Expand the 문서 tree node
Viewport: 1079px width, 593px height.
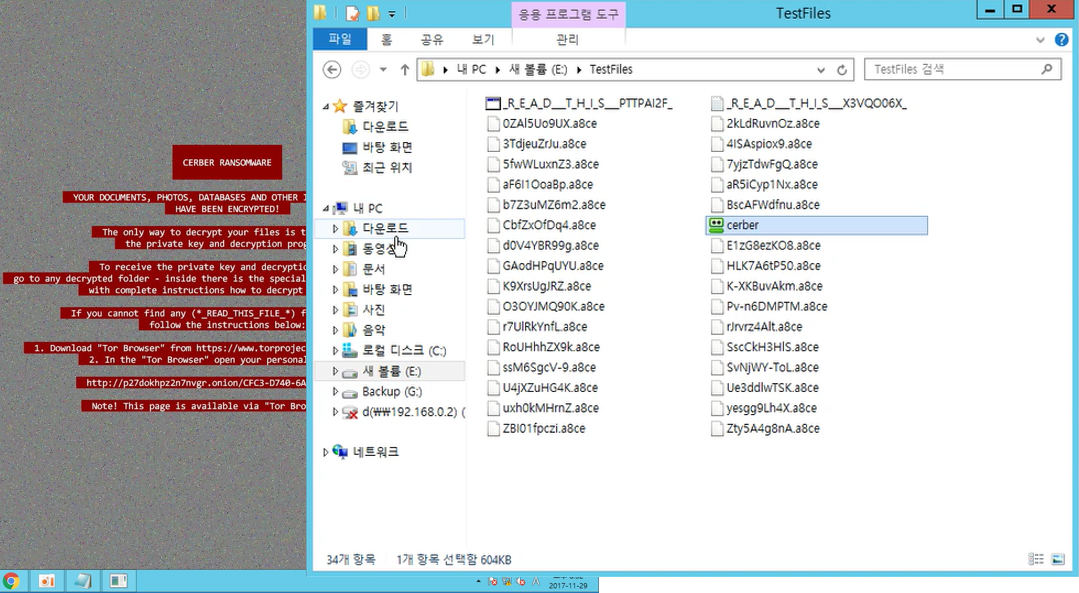click(335, 269)
